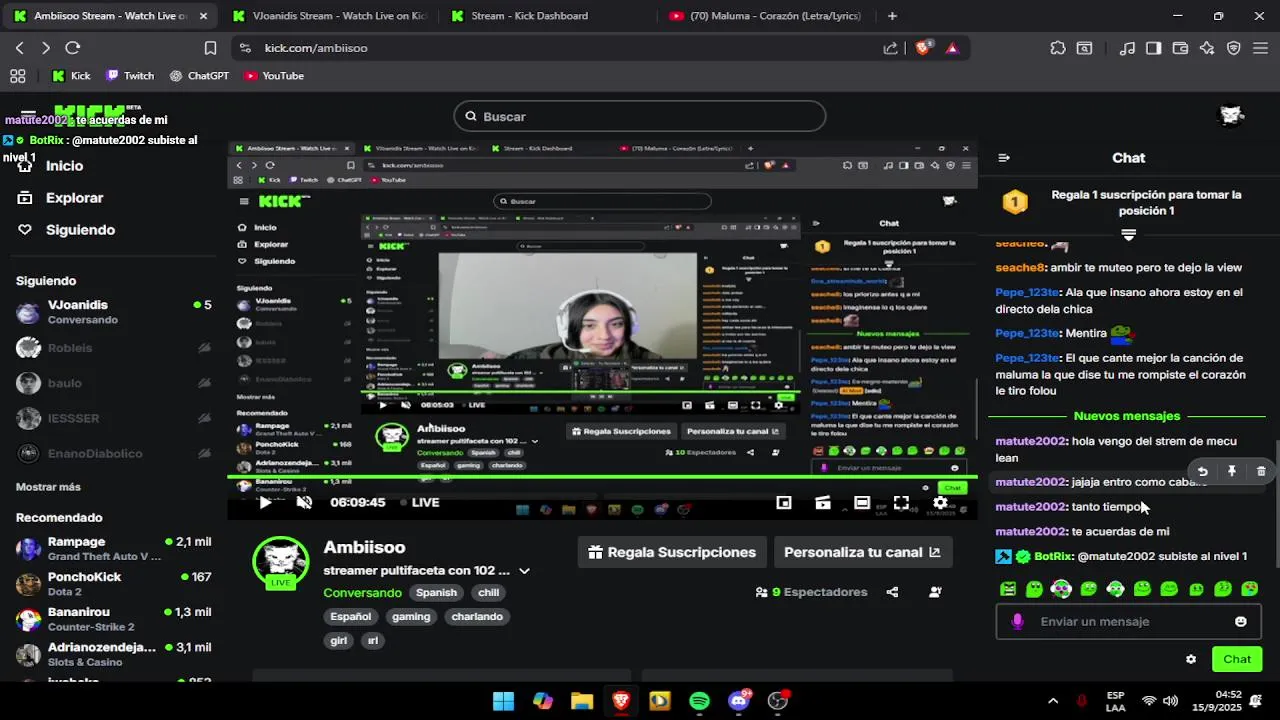The image size is (1280, 720).
Task: Expand the stream title with the chevron
Action: 524,571
